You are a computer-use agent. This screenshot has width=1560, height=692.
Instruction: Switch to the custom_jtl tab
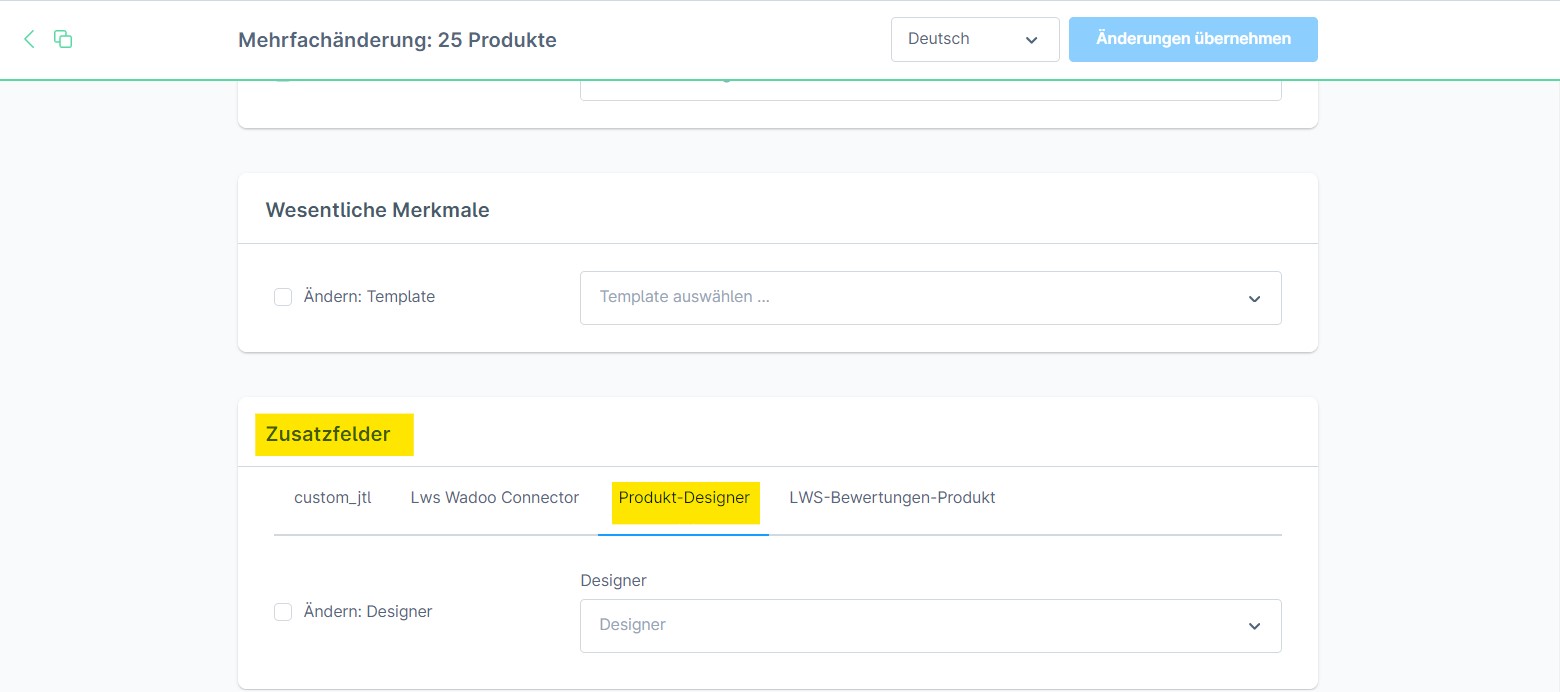click(x=333, y=497)
